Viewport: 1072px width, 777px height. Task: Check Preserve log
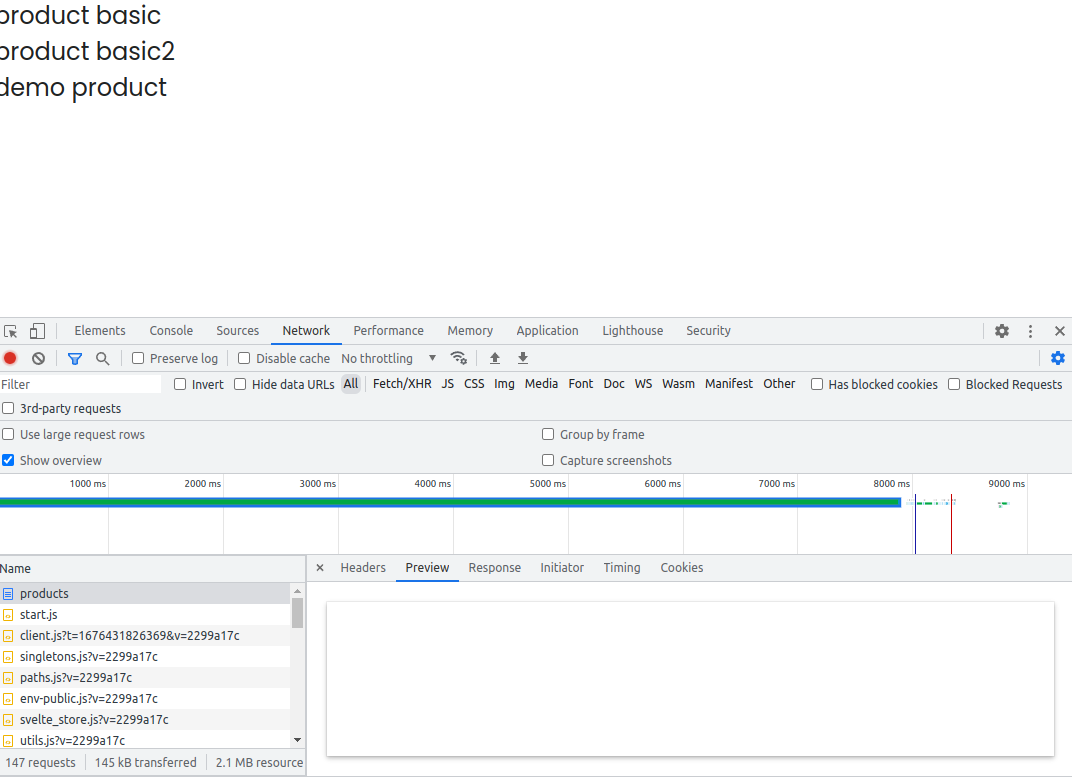click(x=137, y=358)
